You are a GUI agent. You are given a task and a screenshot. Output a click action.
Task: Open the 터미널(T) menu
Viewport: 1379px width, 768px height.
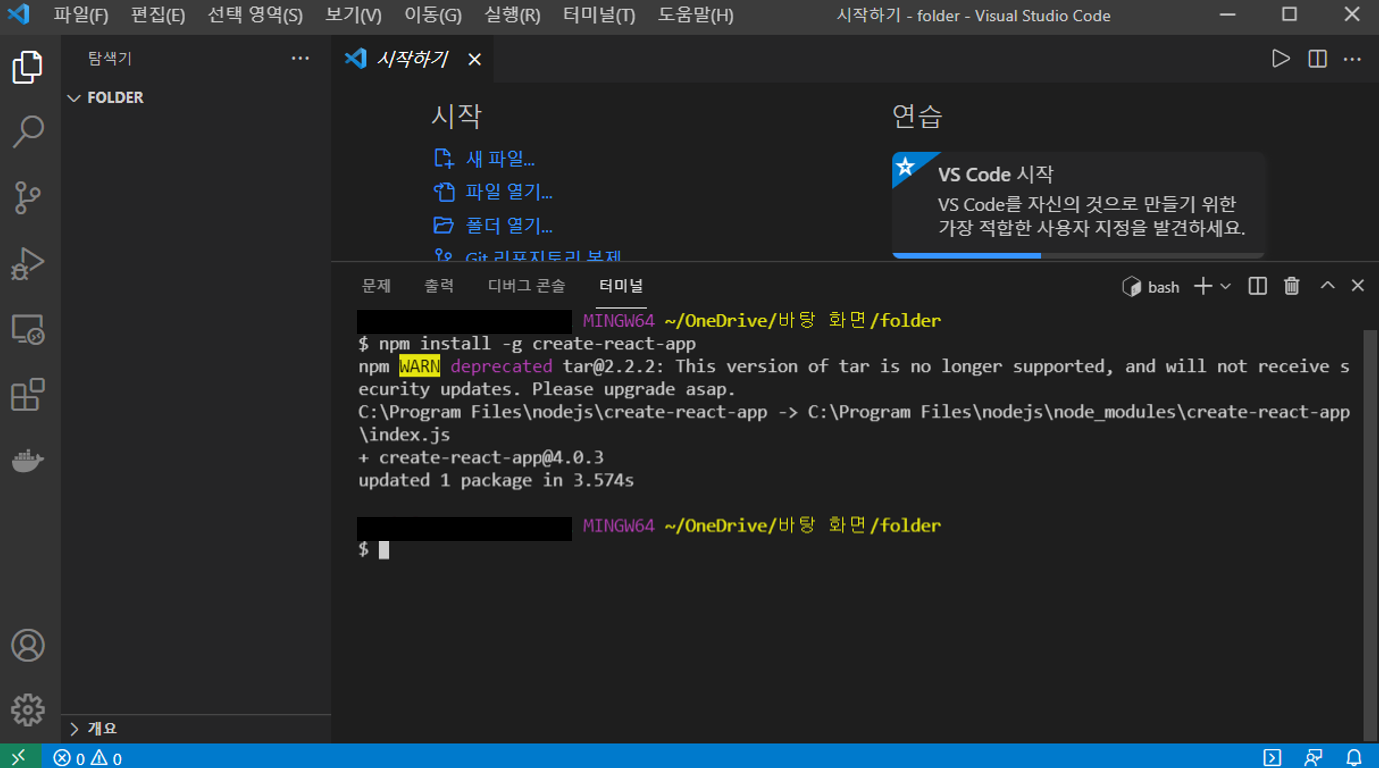599,15
